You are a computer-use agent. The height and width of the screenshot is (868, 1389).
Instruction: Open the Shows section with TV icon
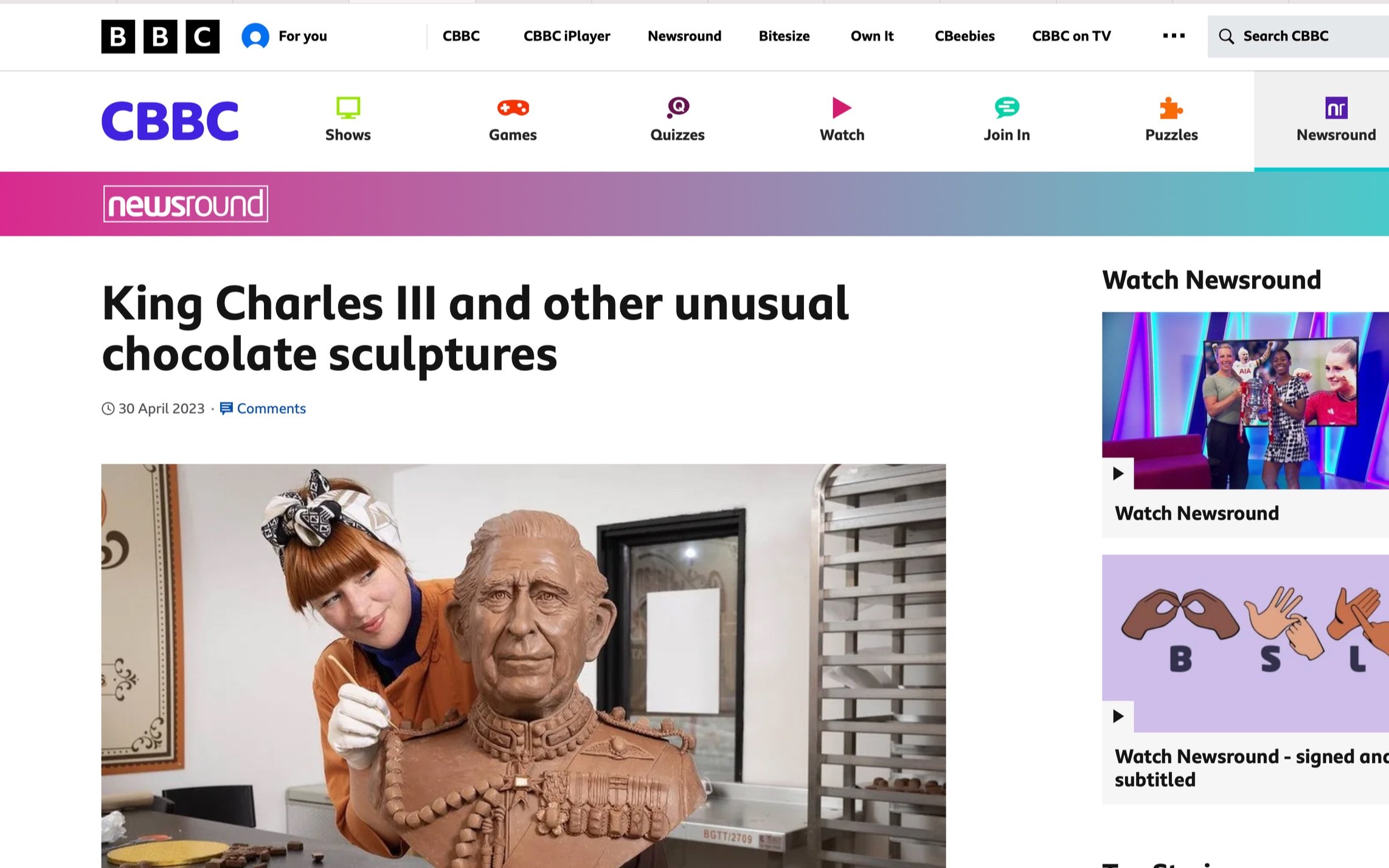(x=348, y=108)
